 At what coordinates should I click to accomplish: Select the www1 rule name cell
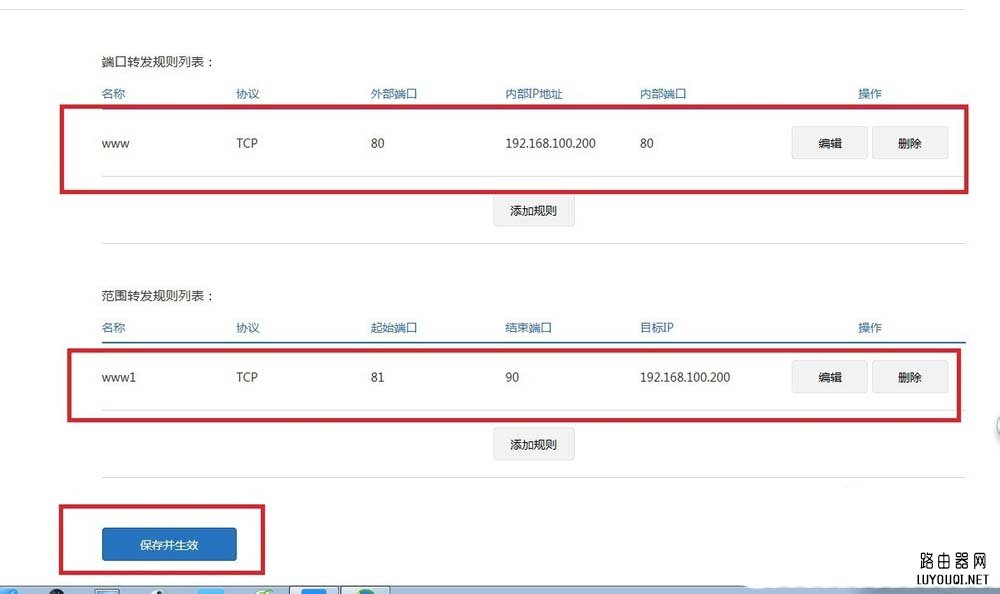point(119,377)
